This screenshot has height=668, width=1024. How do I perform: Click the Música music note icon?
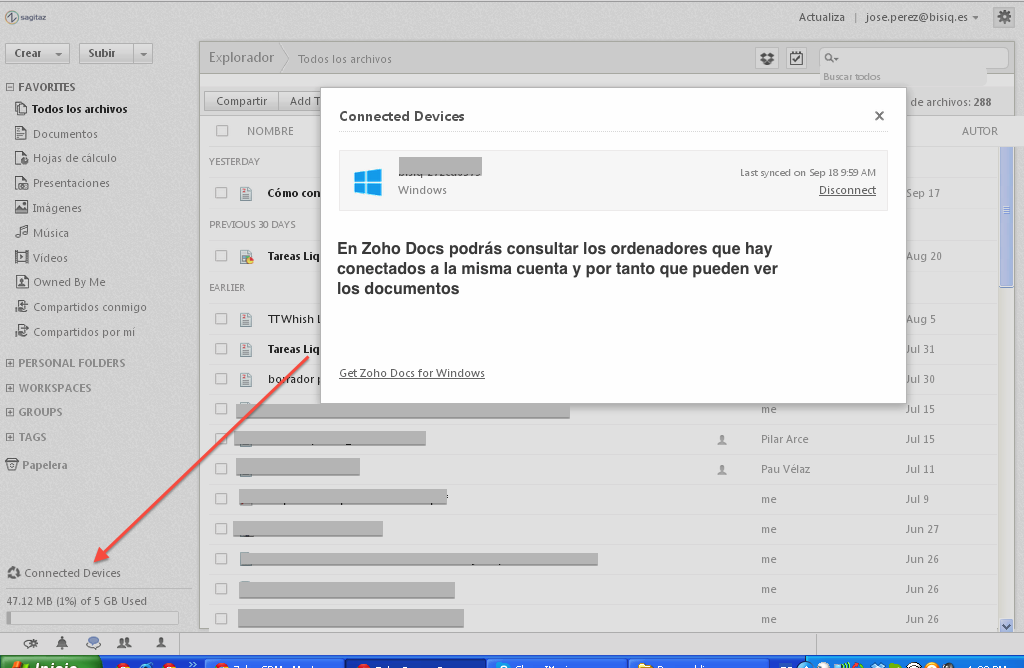(22, 233)
